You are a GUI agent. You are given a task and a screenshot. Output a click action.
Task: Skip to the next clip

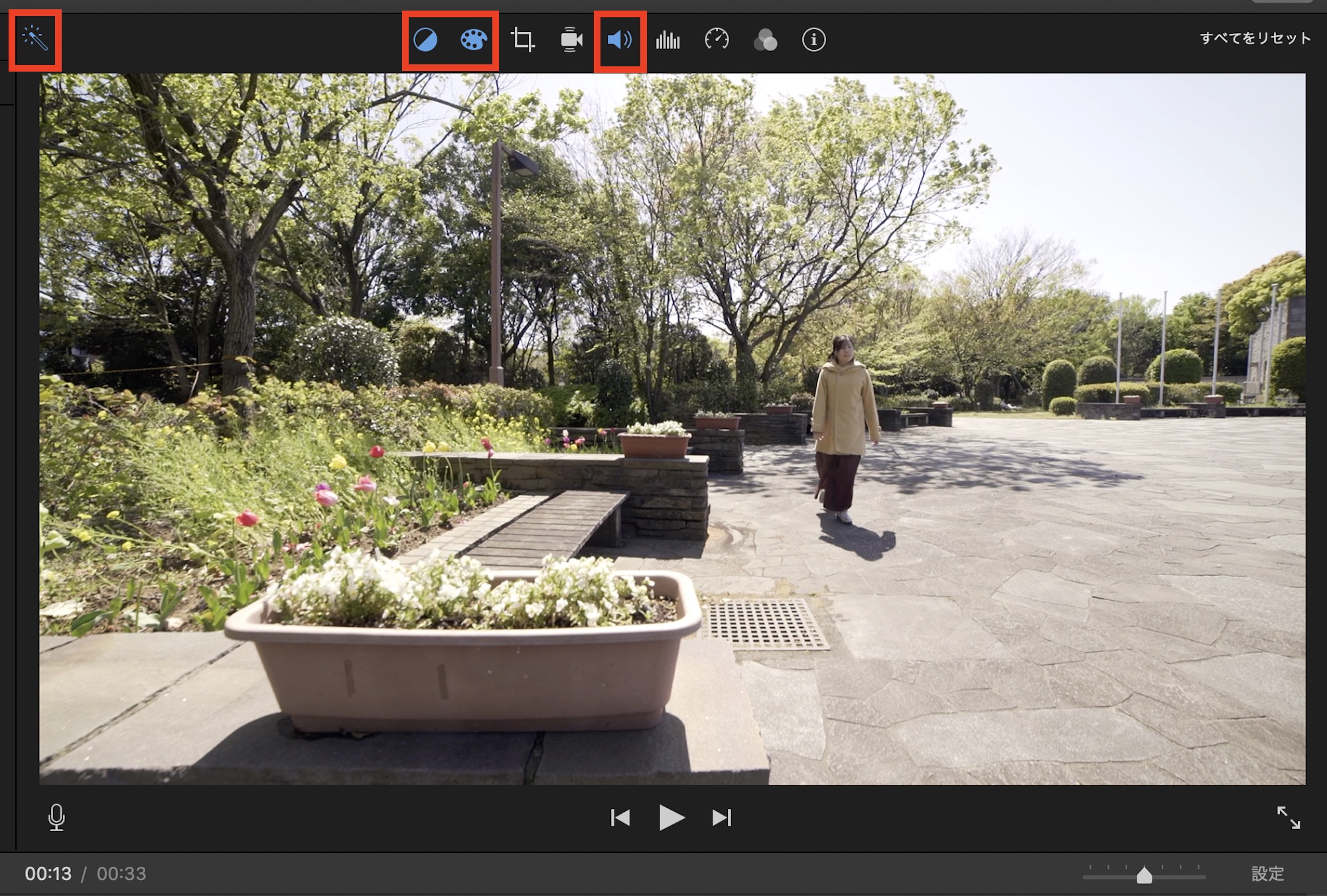pos(721,818)
